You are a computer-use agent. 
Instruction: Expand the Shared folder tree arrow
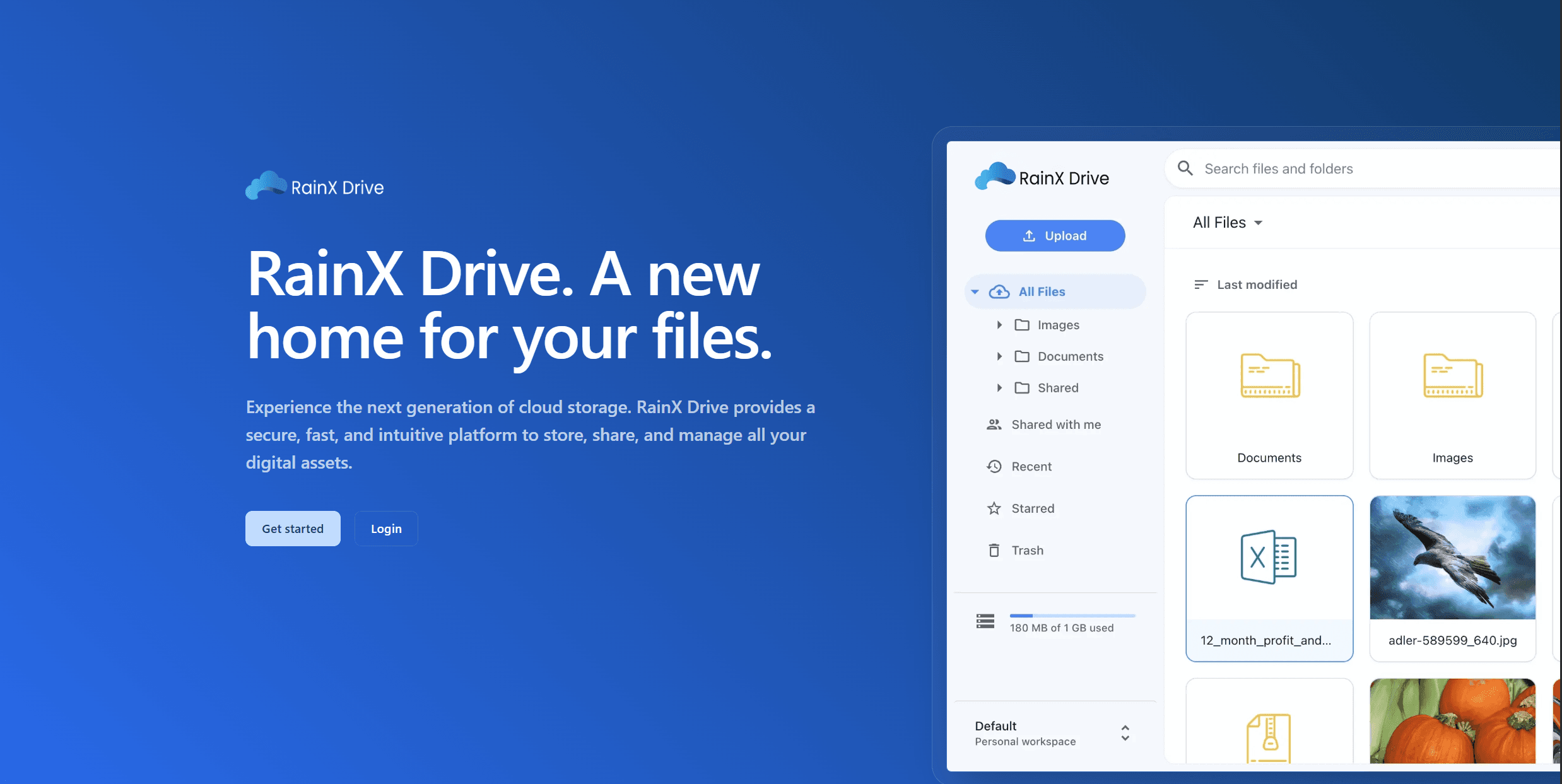click(999, 388)
